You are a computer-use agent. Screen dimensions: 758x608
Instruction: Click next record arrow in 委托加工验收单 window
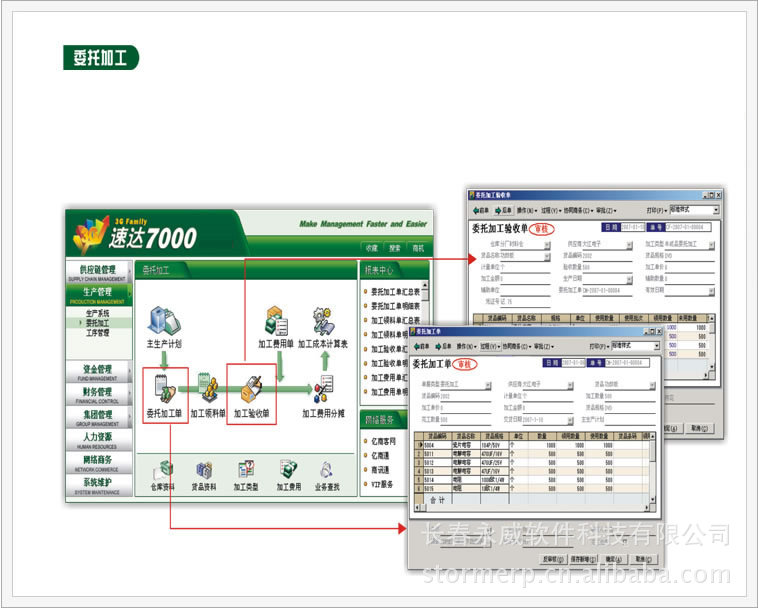[503, 211]
